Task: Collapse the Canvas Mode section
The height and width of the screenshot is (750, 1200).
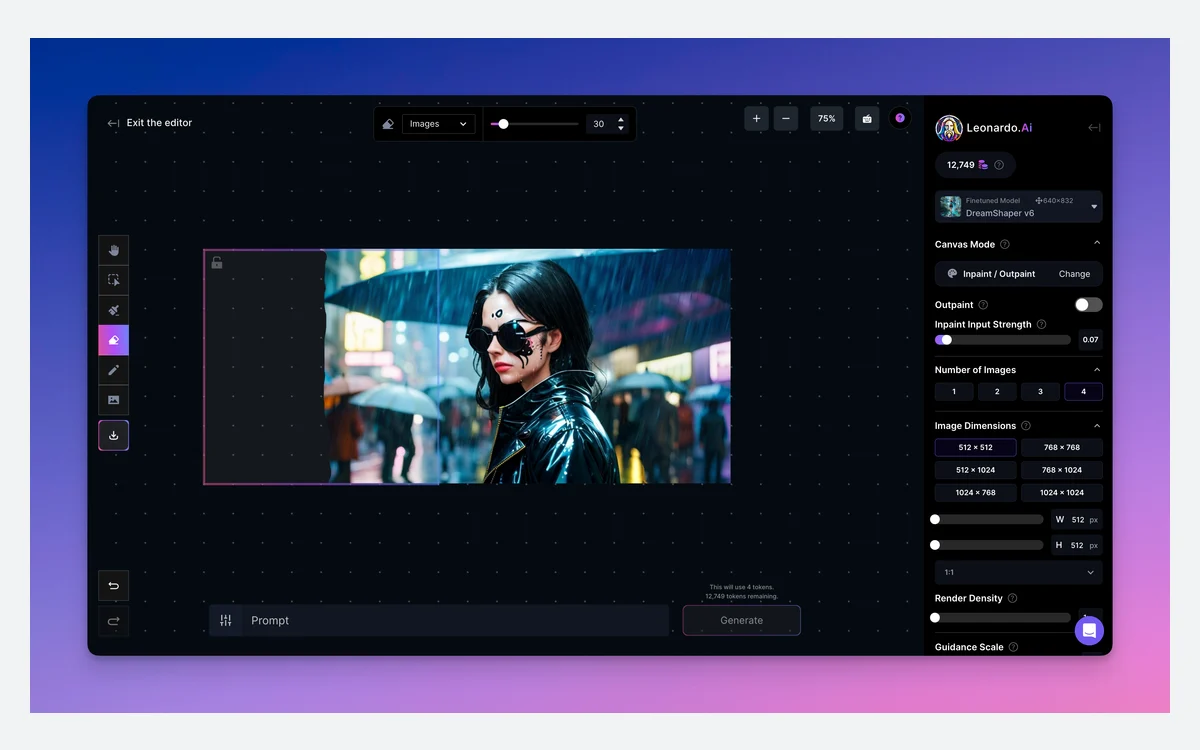Action: click(1096, 243)
